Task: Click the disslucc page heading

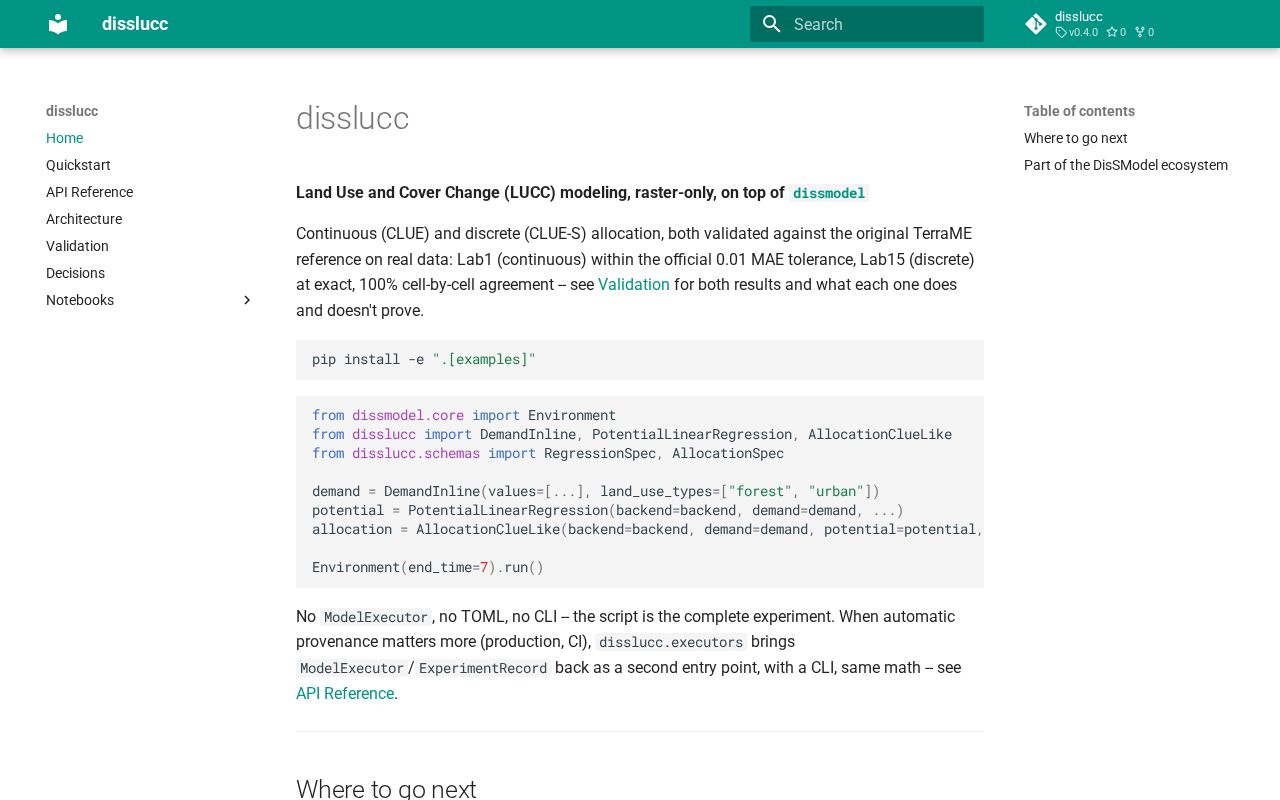Action: (352, 118)
